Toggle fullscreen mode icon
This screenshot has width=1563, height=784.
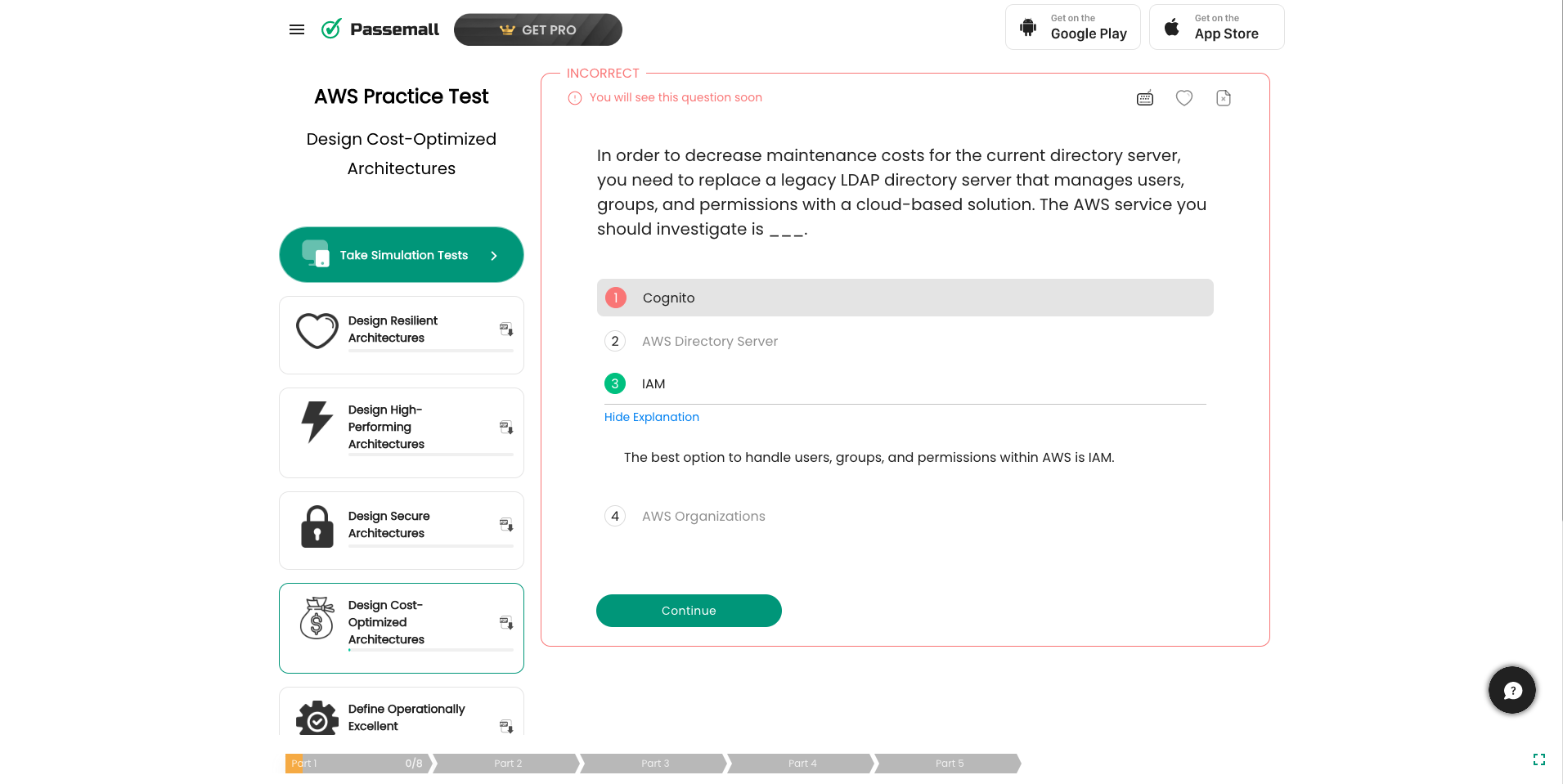point(1539,759)
